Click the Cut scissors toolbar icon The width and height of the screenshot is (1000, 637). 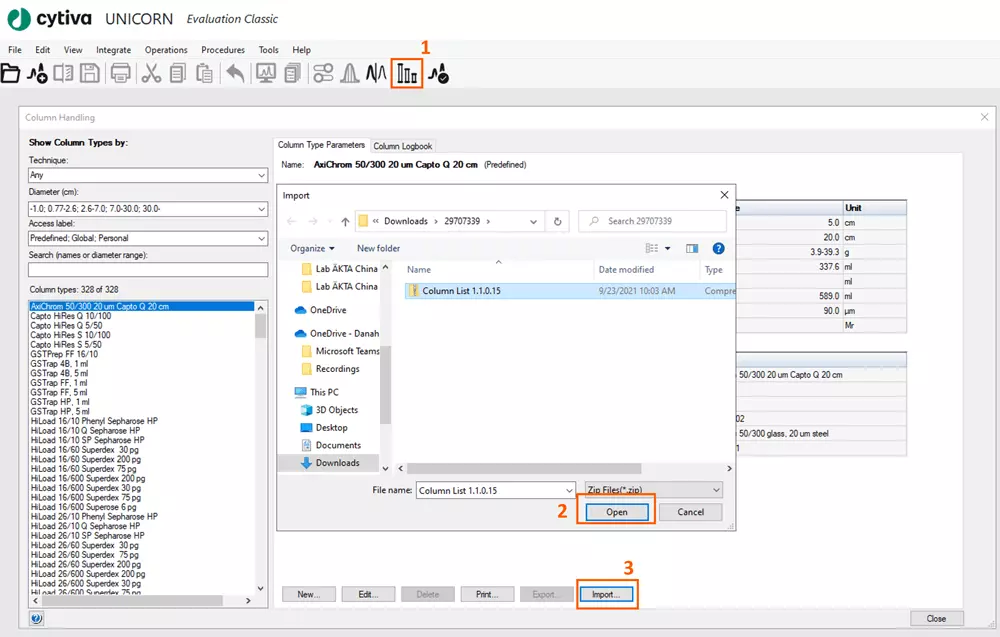tap(151, 73)
